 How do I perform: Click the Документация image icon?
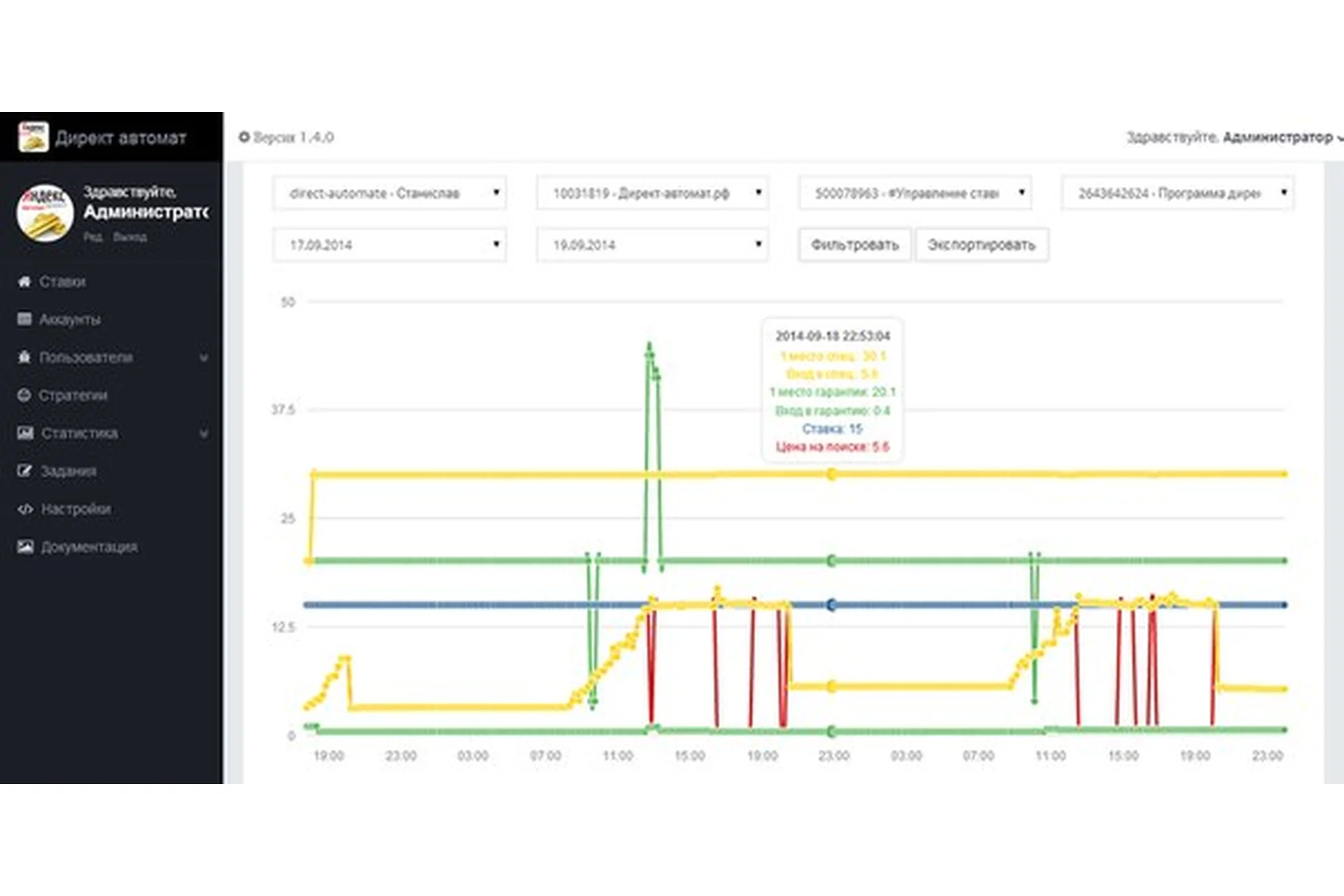pos(25,547)
